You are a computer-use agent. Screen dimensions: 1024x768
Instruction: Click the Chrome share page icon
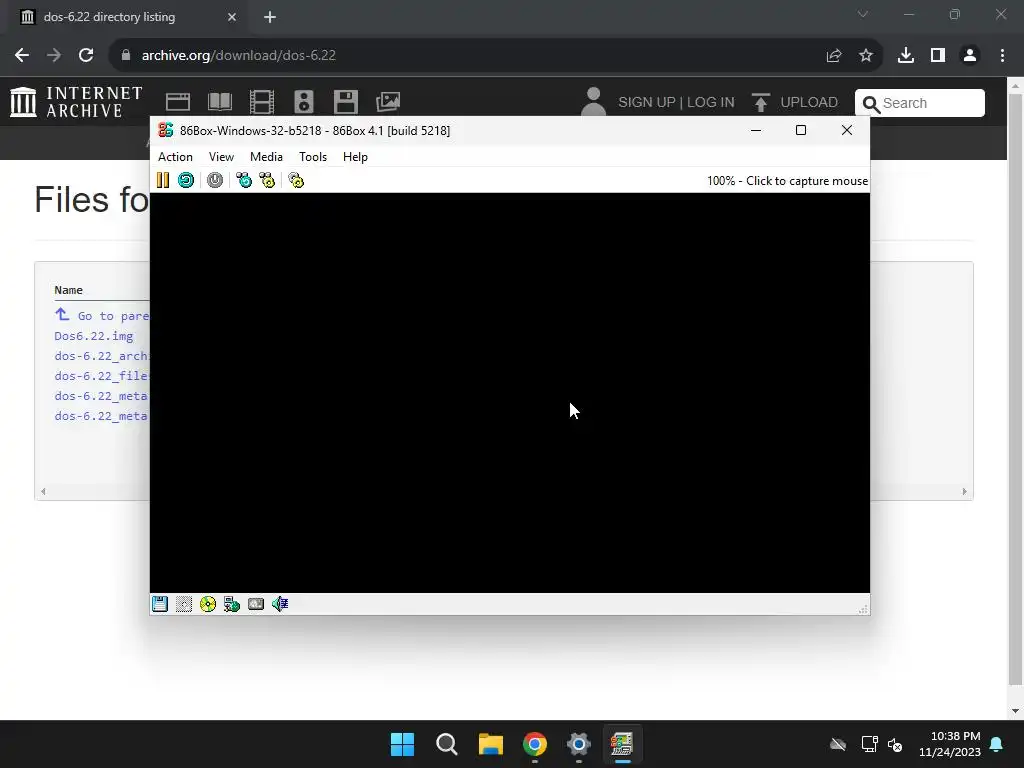click(834, 56)
